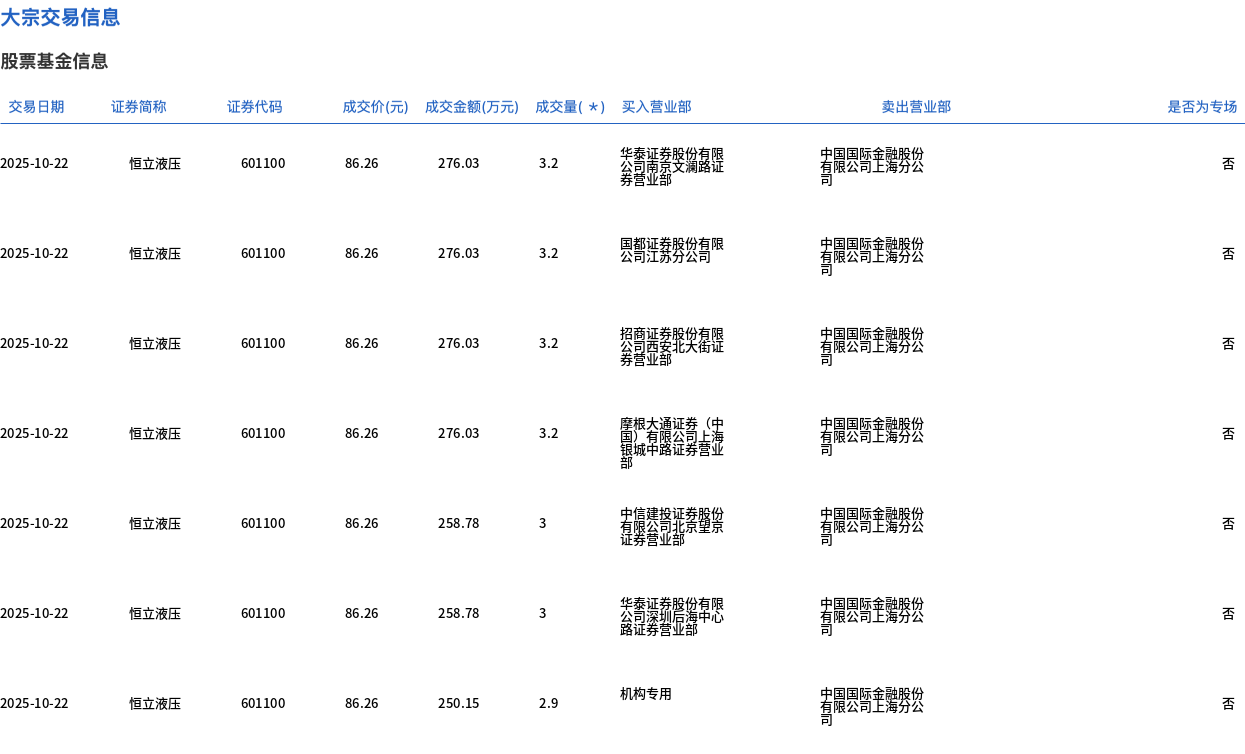
Task: Click 恒立液压 in the 摩根大通 row
Action: click(x=155, y=434)
